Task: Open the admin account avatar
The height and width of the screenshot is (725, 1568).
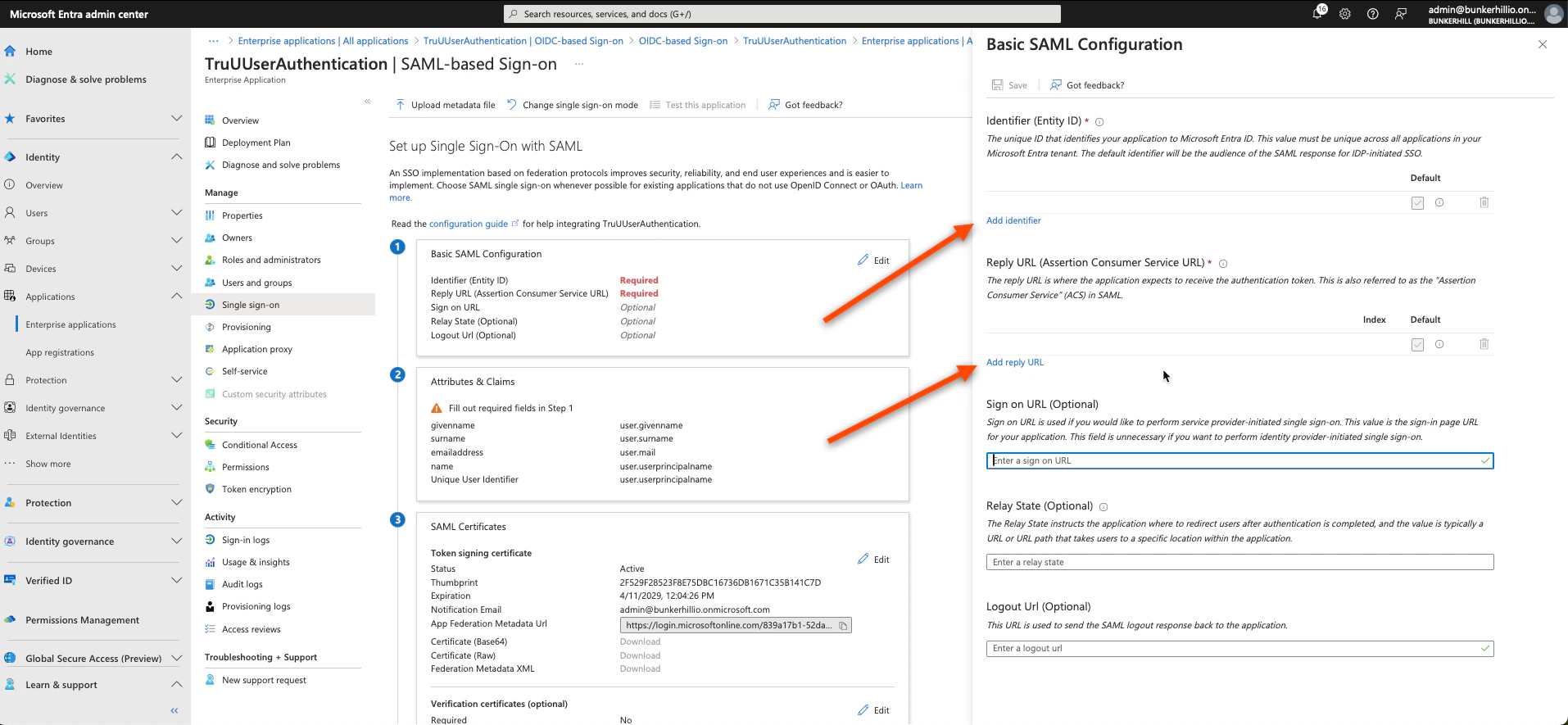Action: click(x=1553, y=14)
